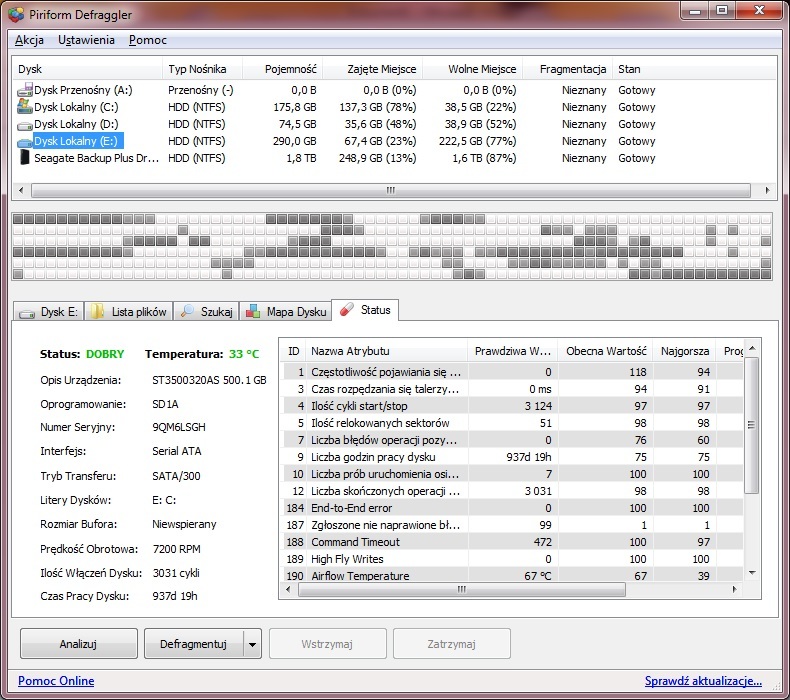790x700 pixels.
Task: Open the Ustawienia menu
Action: tap(86, 40)
